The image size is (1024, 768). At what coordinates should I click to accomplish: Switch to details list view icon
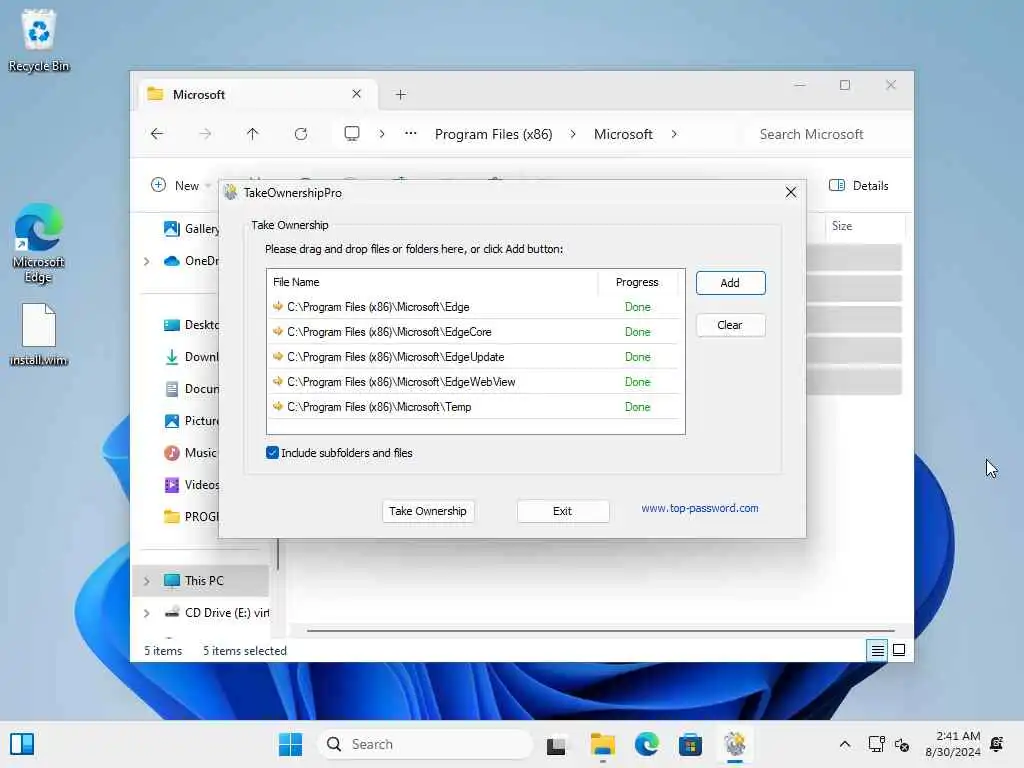coord(877,650)
